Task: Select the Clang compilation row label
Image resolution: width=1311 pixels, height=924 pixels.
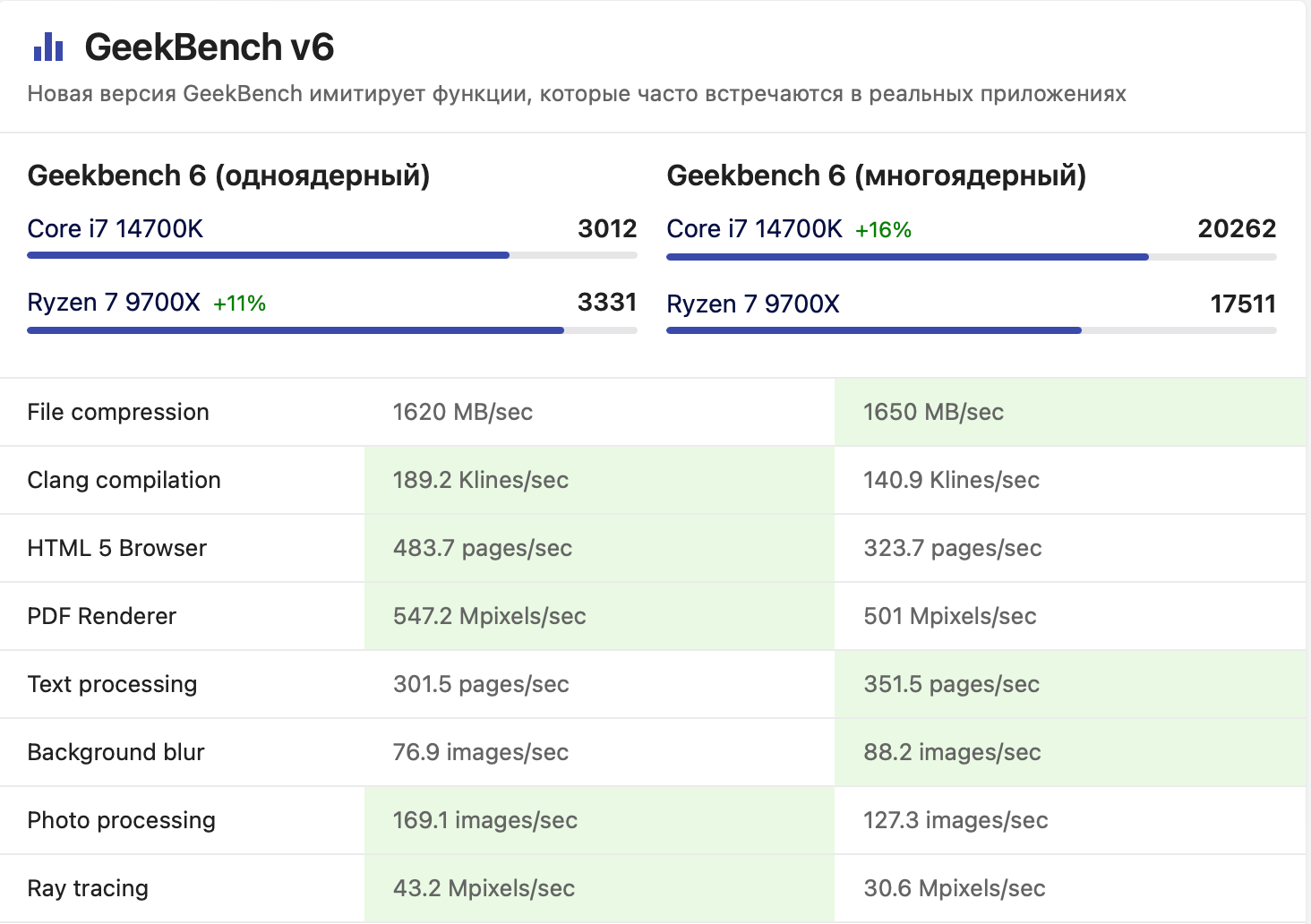Action: (x=124, y=480)
